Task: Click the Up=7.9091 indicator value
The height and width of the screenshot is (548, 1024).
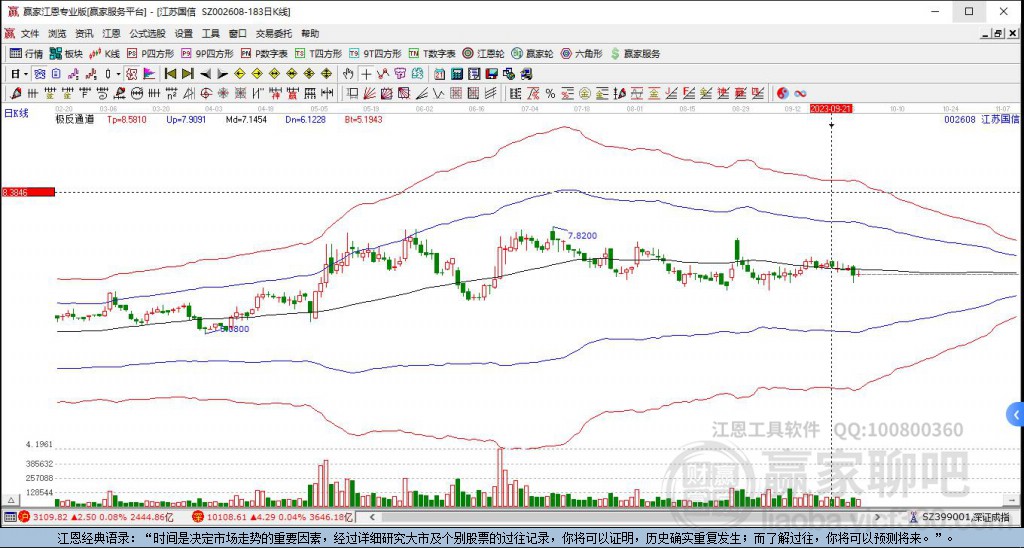Action: point(186,120)
